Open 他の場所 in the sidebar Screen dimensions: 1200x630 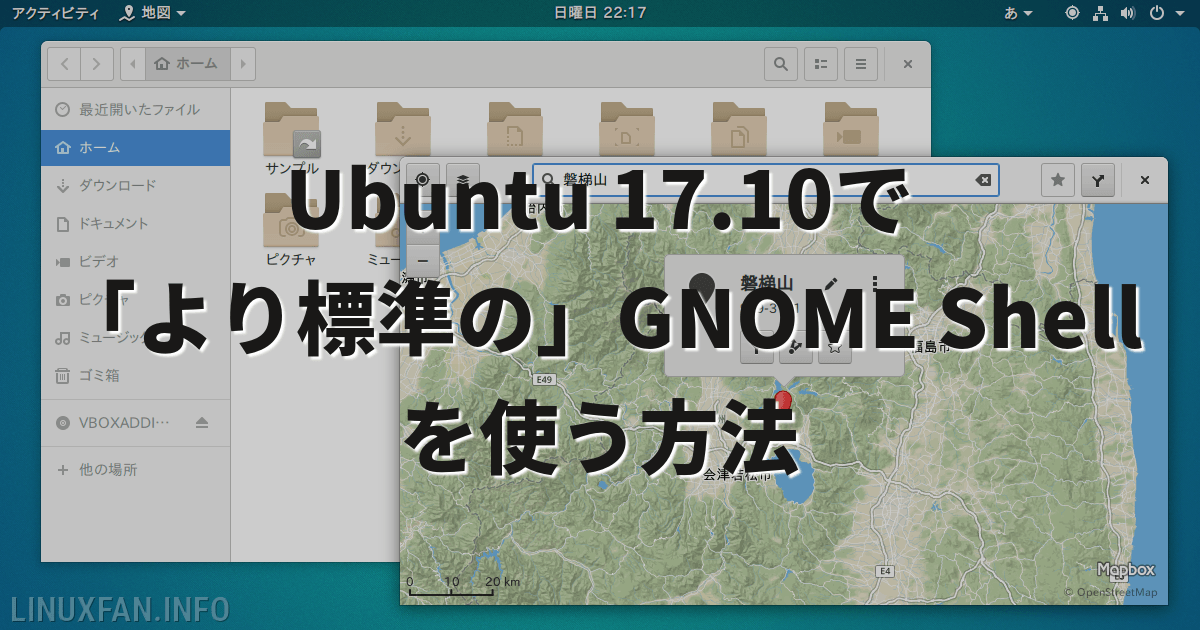pos(136,469)
